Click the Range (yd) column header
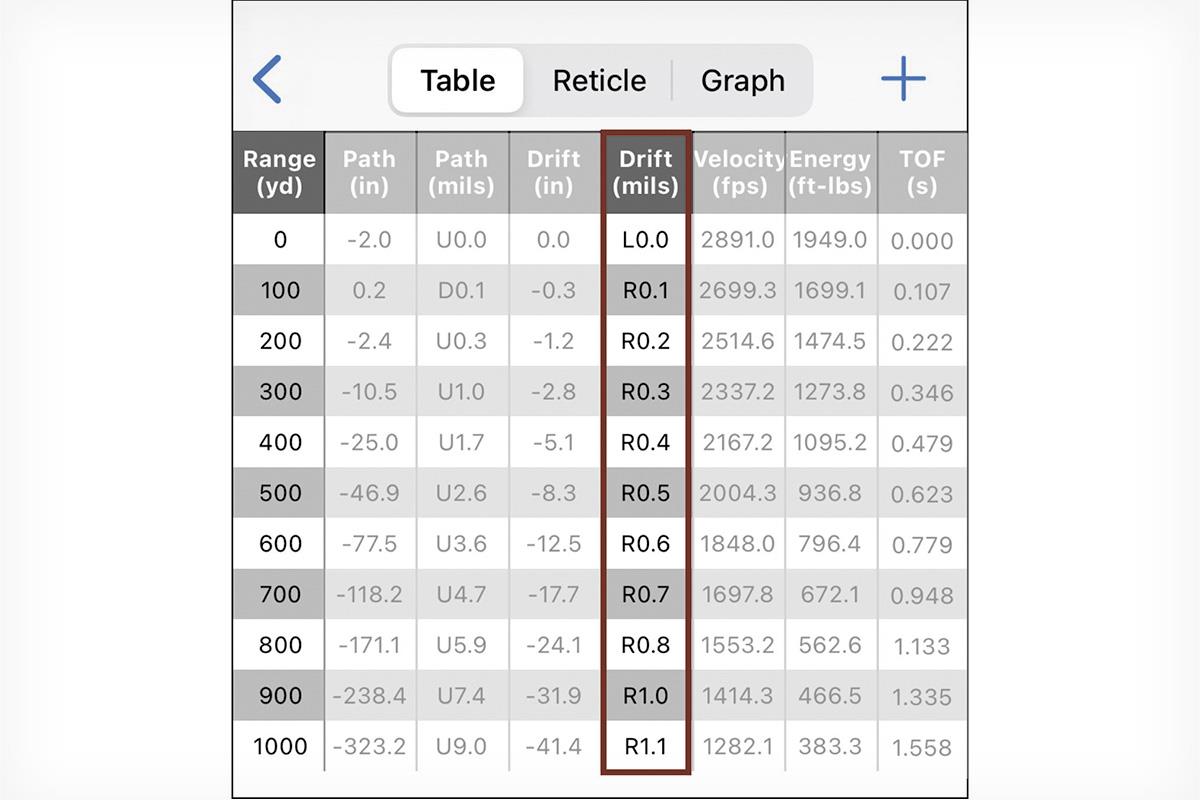This screenshot has width=1200, height=800. click(279, 172)
